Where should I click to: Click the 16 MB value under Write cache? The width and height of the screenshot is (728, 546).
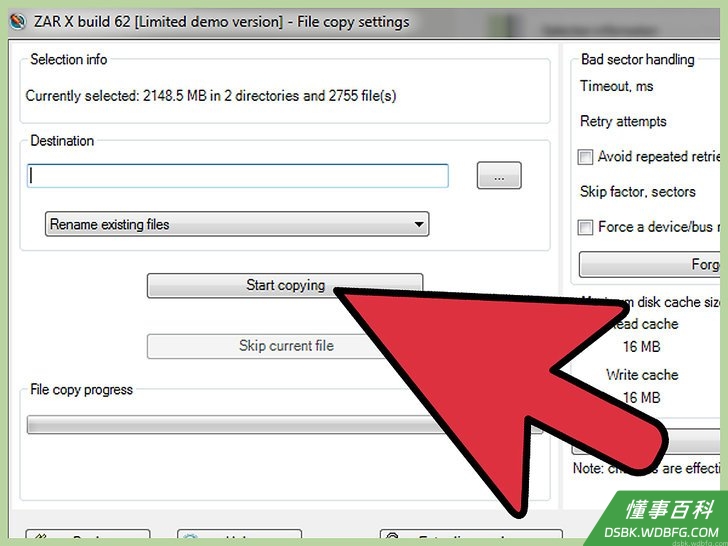tap(642, 397)
